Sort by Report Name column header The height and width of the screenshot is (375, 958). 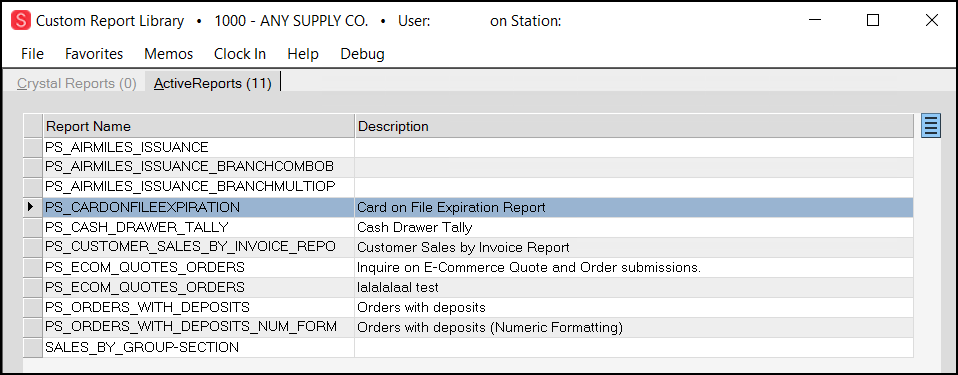click(199, 126)
